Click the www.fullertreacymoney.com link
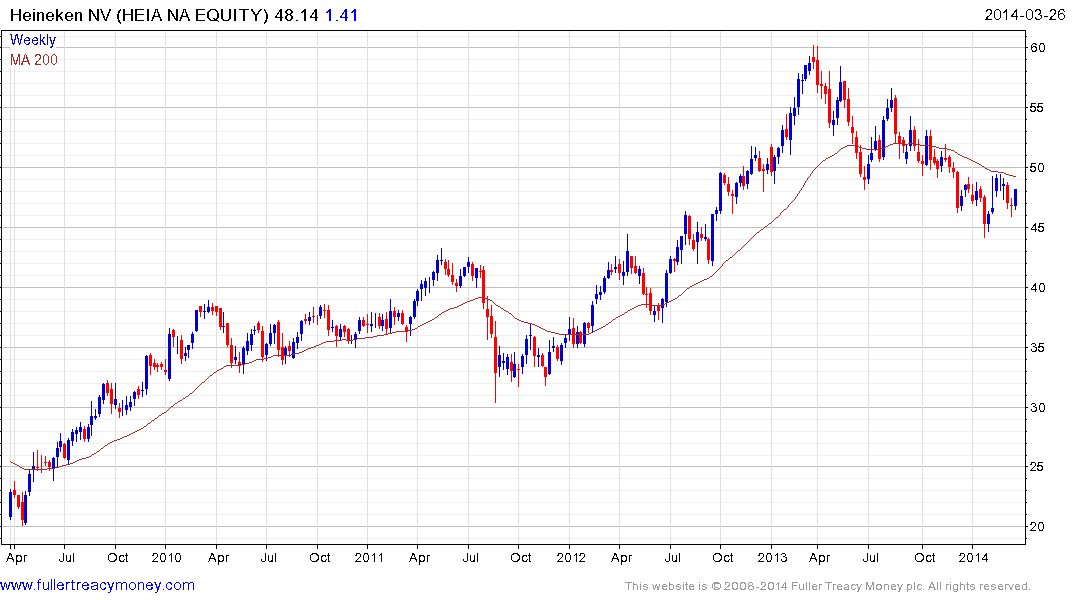This screenshot has height=600, width=1075. [97, 585]
